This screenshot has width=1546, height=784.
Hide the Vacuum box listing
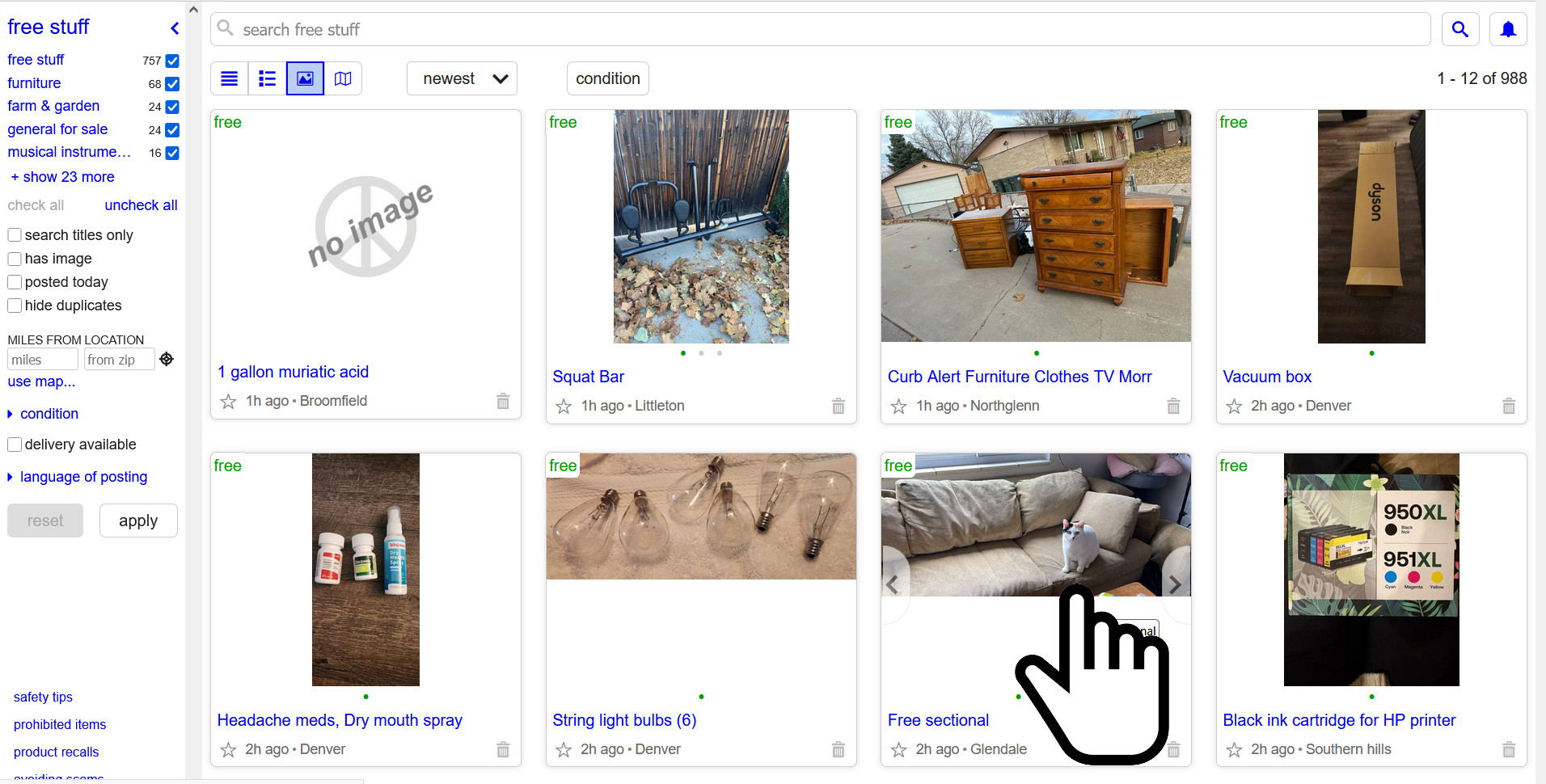(x=1509, y=406)
